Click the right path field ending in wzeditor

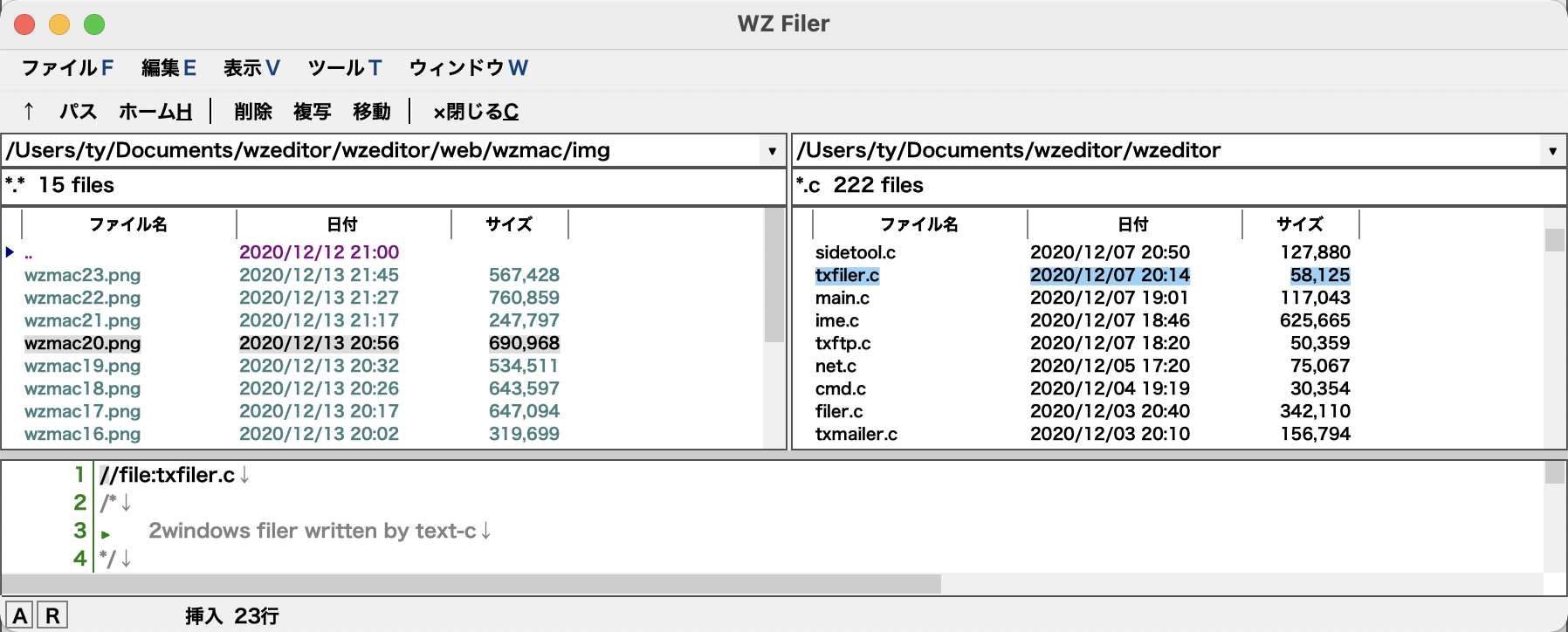(1167, 150)
